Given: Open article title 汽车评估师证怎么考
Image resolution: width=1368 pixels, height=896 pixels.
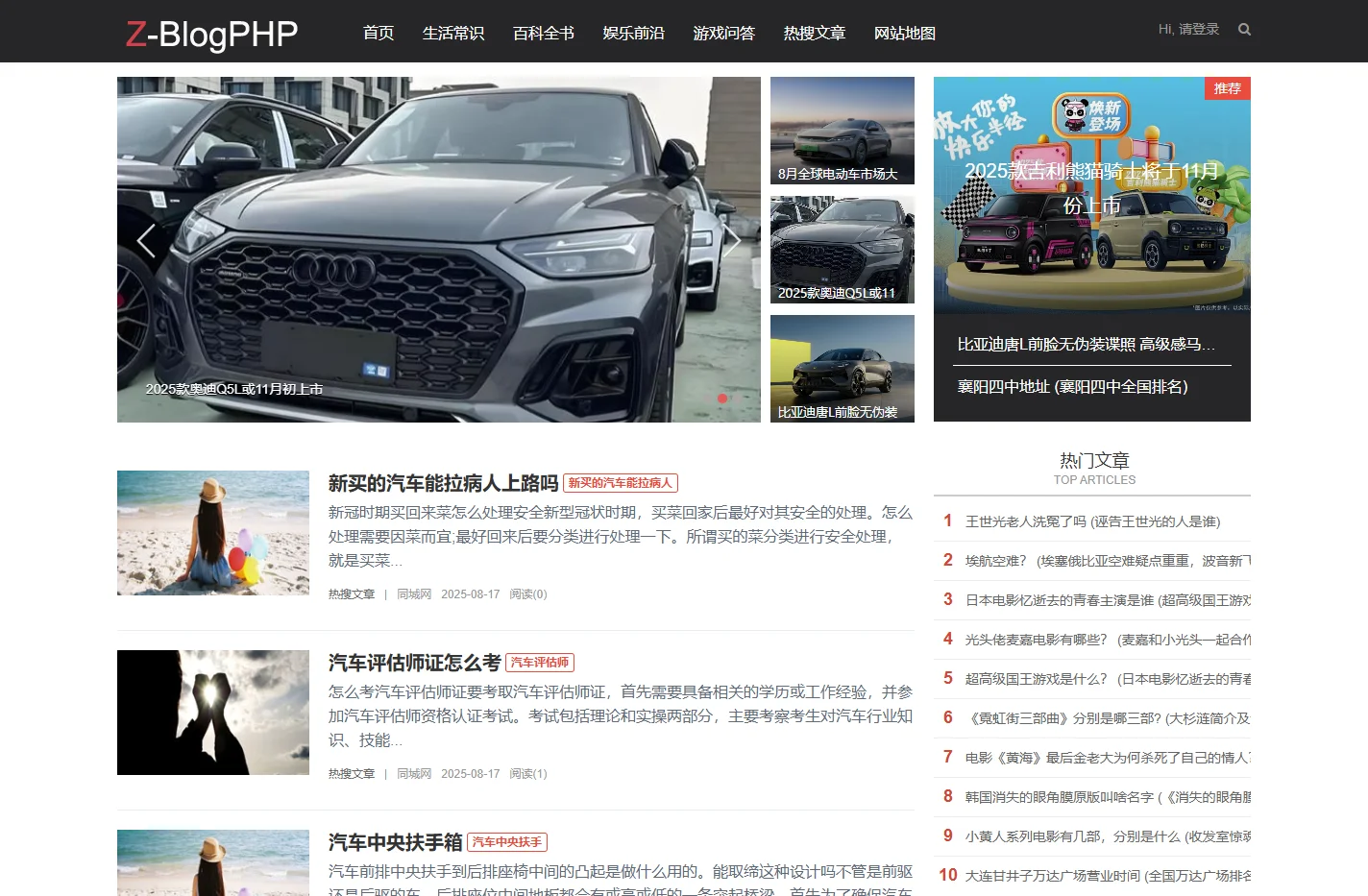Looking at the screenshot, I should coord(414,663).
